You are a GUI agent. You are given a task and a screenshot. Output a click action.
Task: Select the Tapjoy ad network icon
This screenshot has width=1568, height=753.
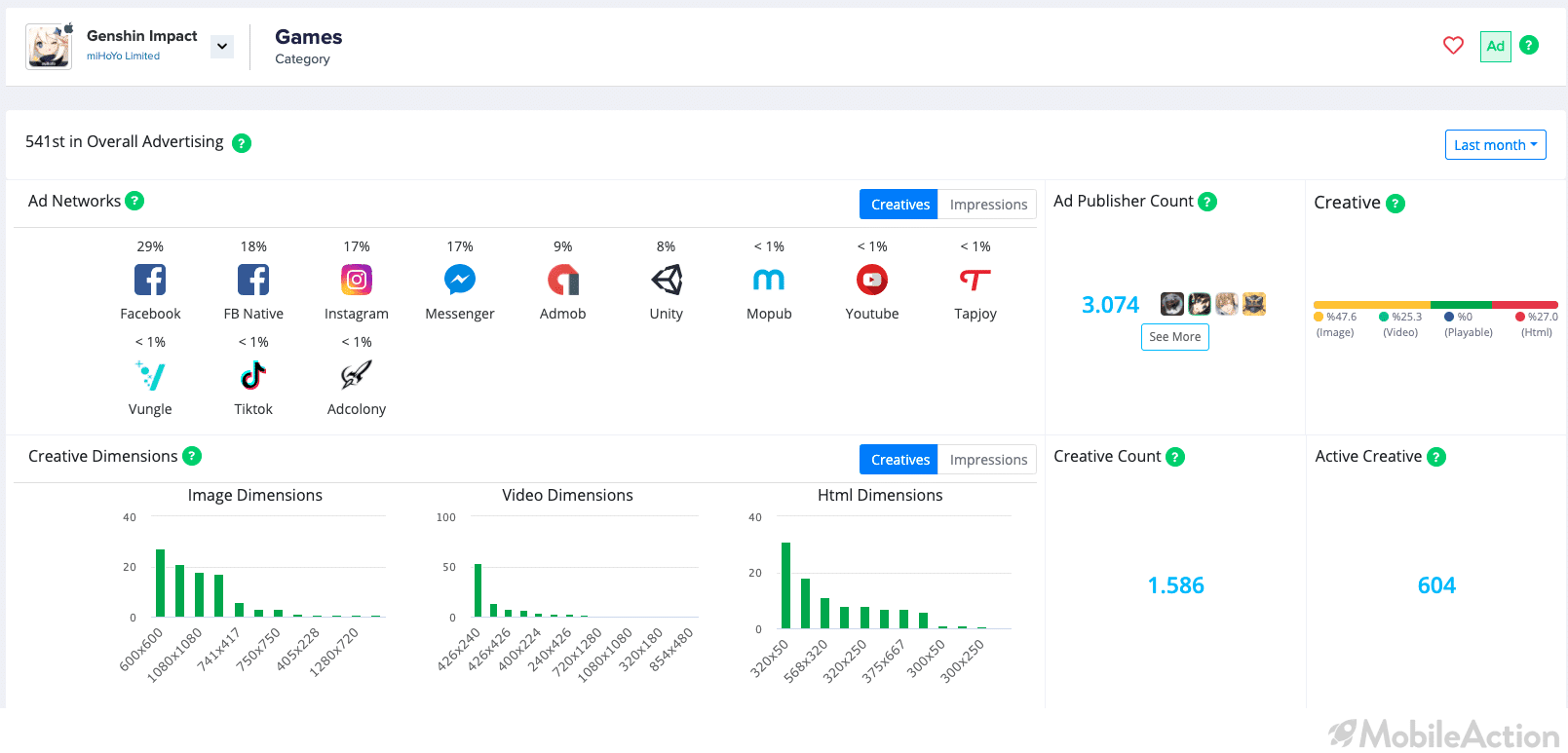pos(975,280)
